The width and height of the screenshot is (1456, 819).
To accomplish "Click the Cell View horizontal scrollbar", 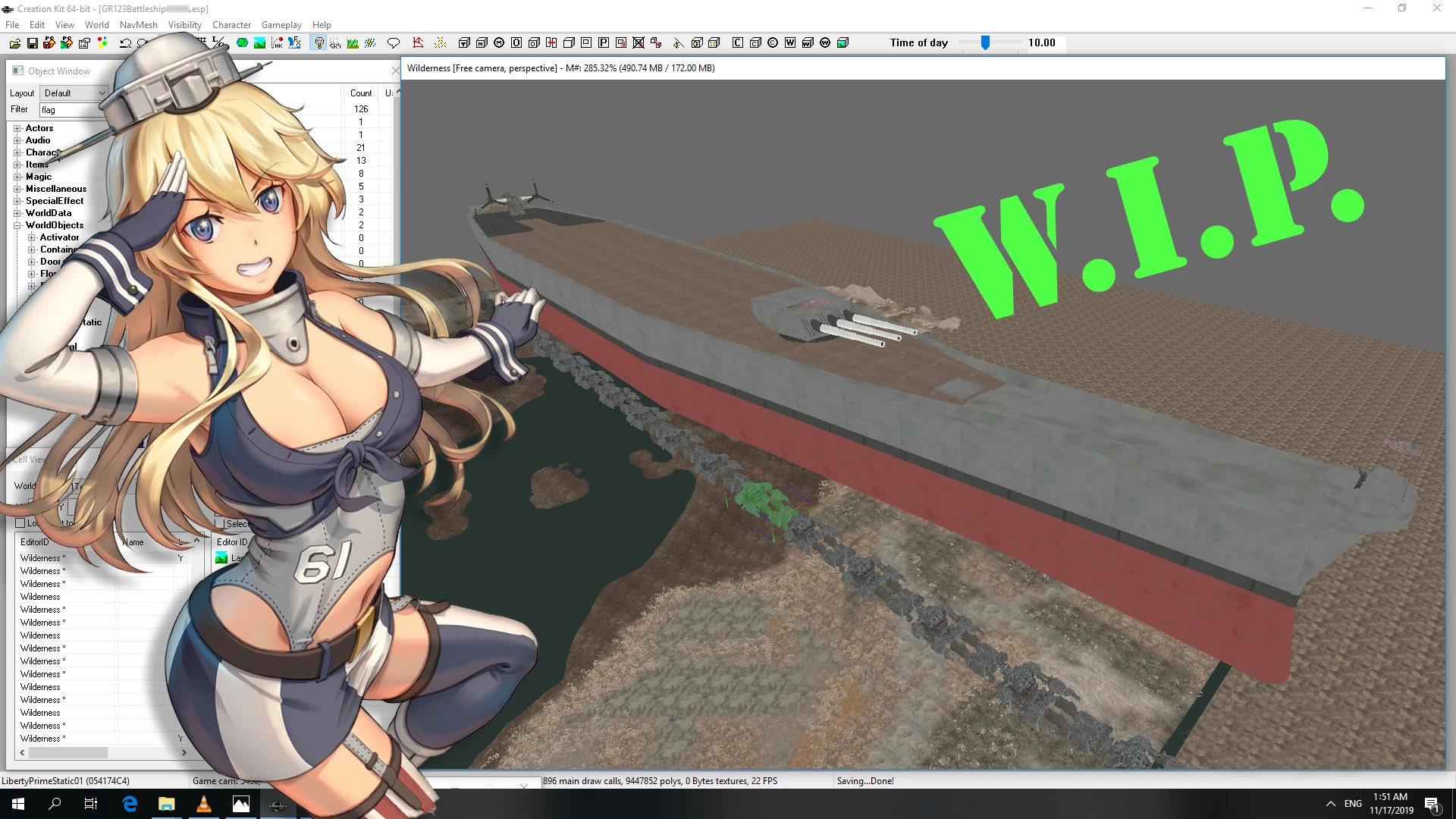I will 102,753.
